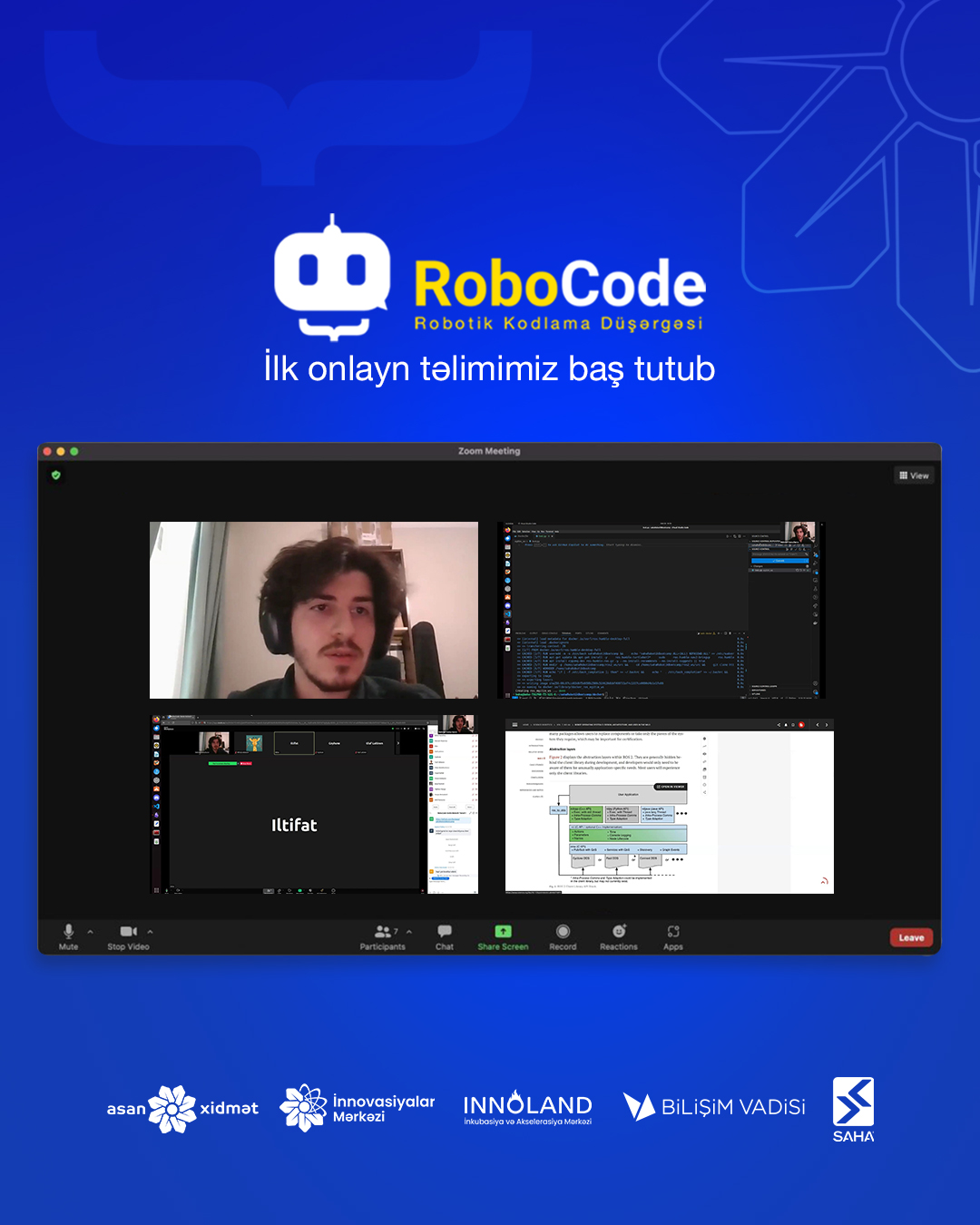Stop the video camera
Image resolution: width=980 pixels, height=1225 pixels.
pyautogui.click(x=128, y=936)
